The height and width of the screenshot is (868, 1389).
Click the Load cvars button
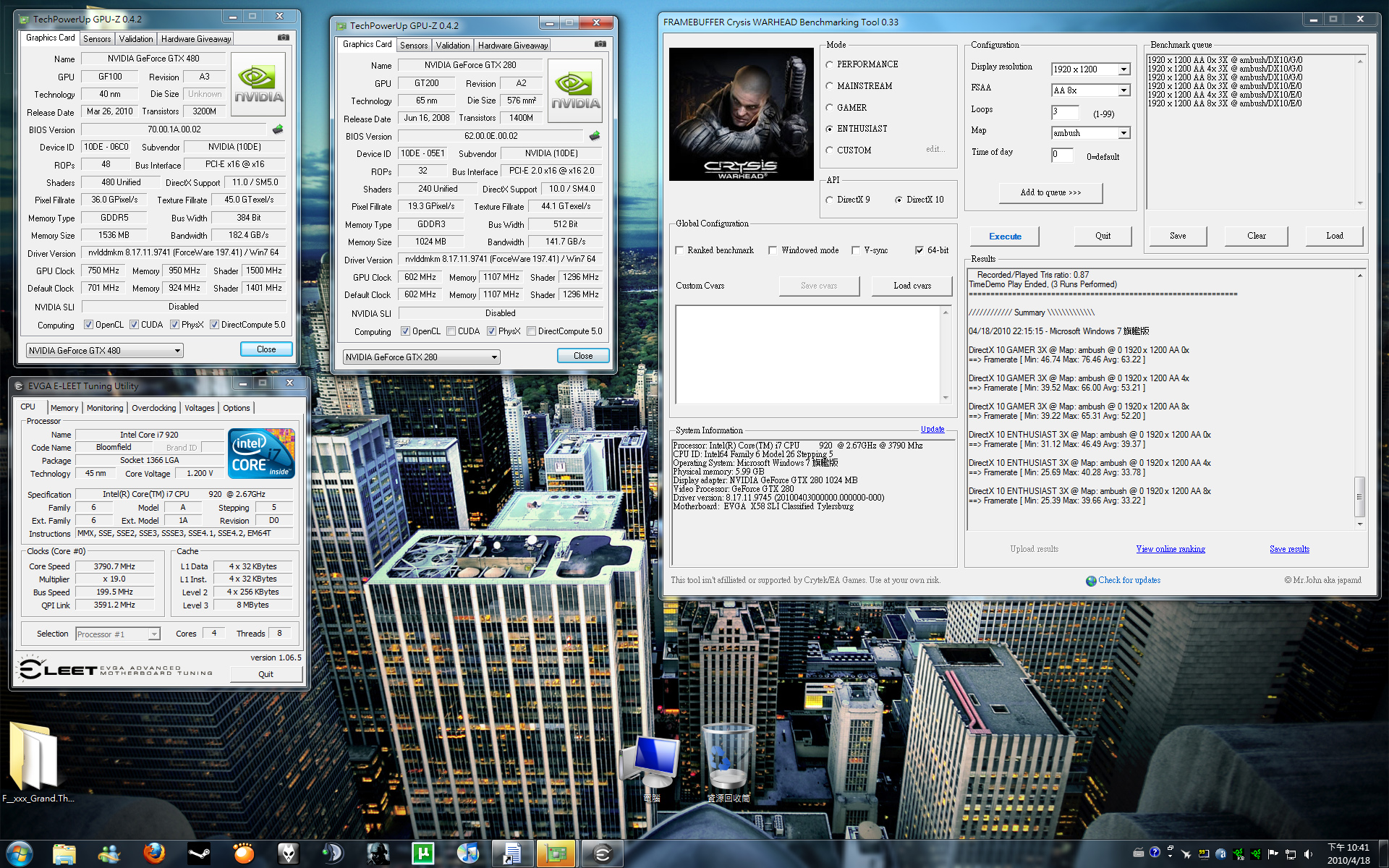click(912, 286)
